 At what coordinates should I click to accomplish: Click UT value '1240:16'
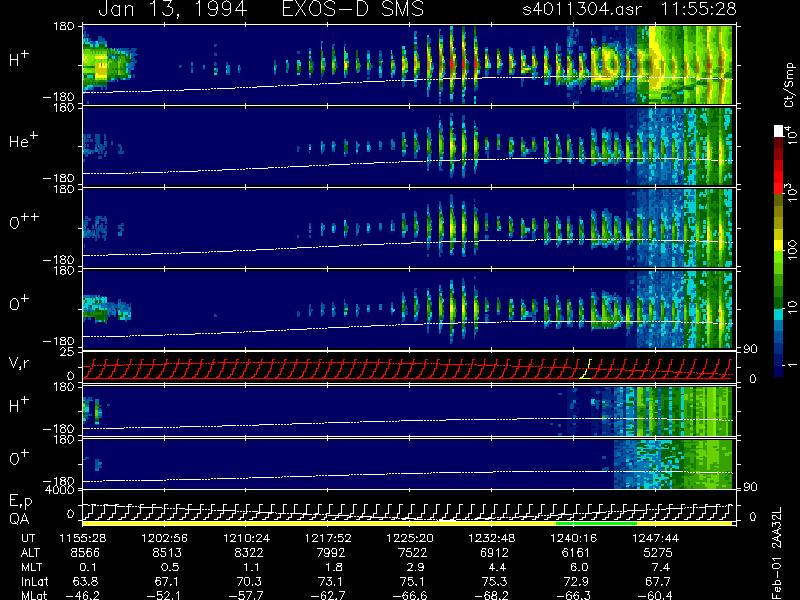click(573, 538)
